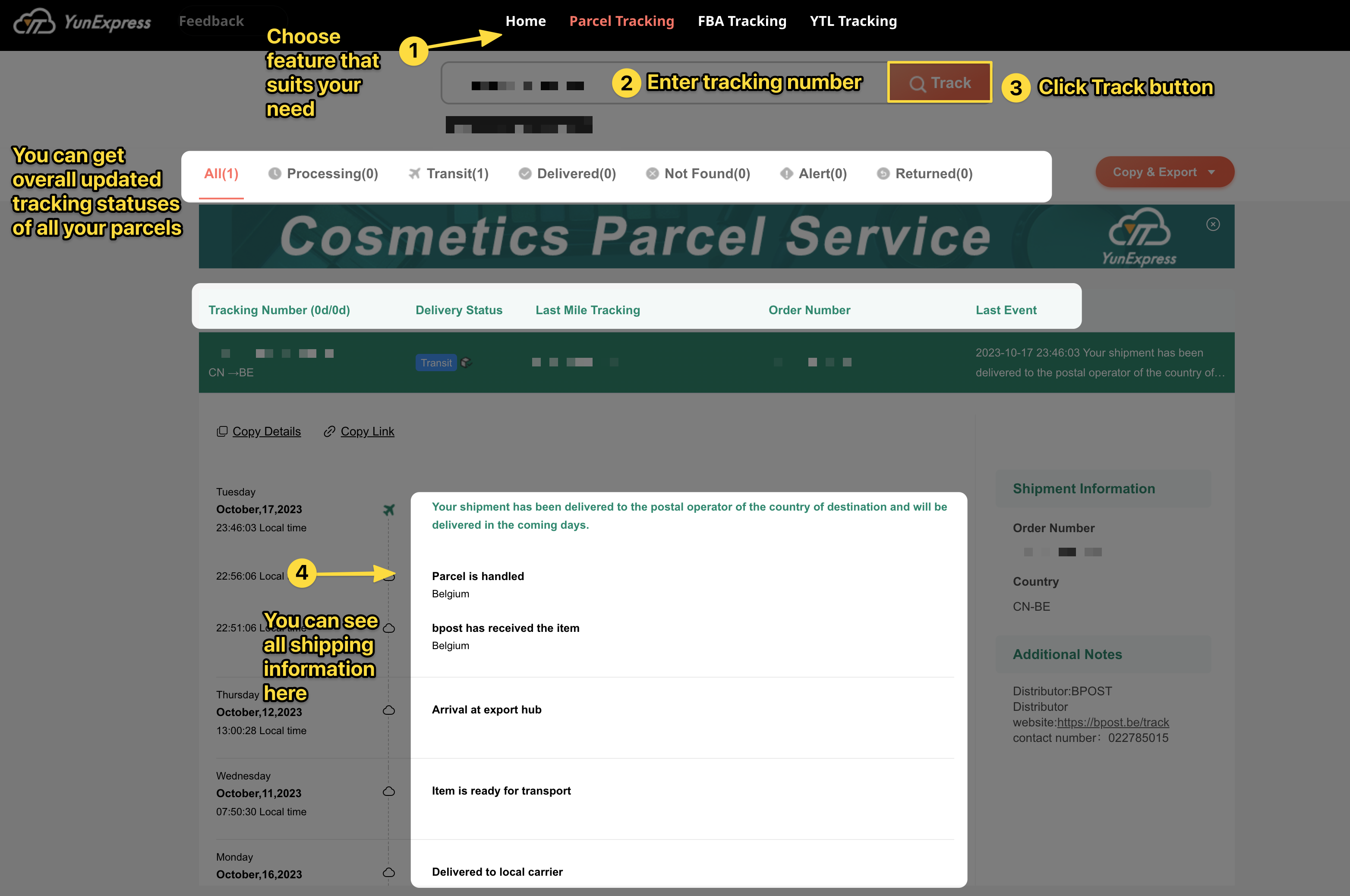
Task: Click the green airplane timeline marker
Action: [388, 509]
